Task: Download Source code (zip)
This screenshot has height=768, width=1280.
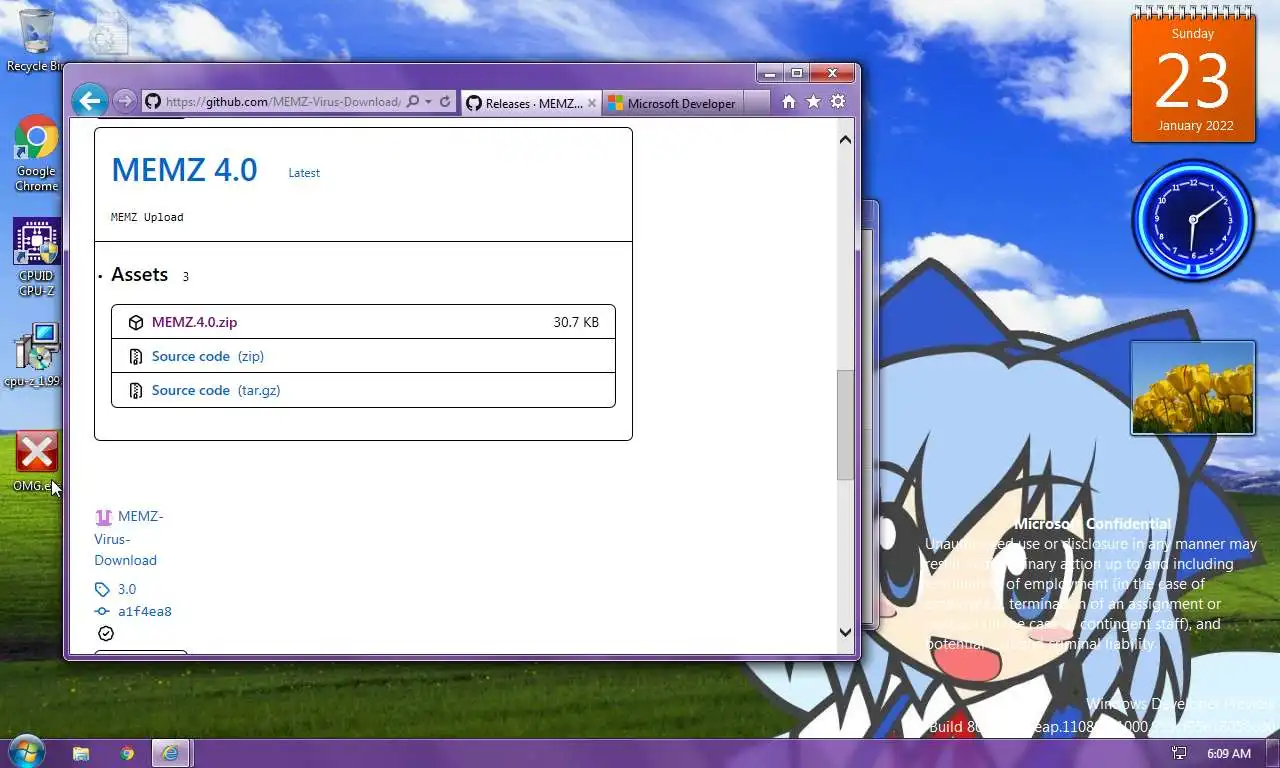Action: (208, 356)
